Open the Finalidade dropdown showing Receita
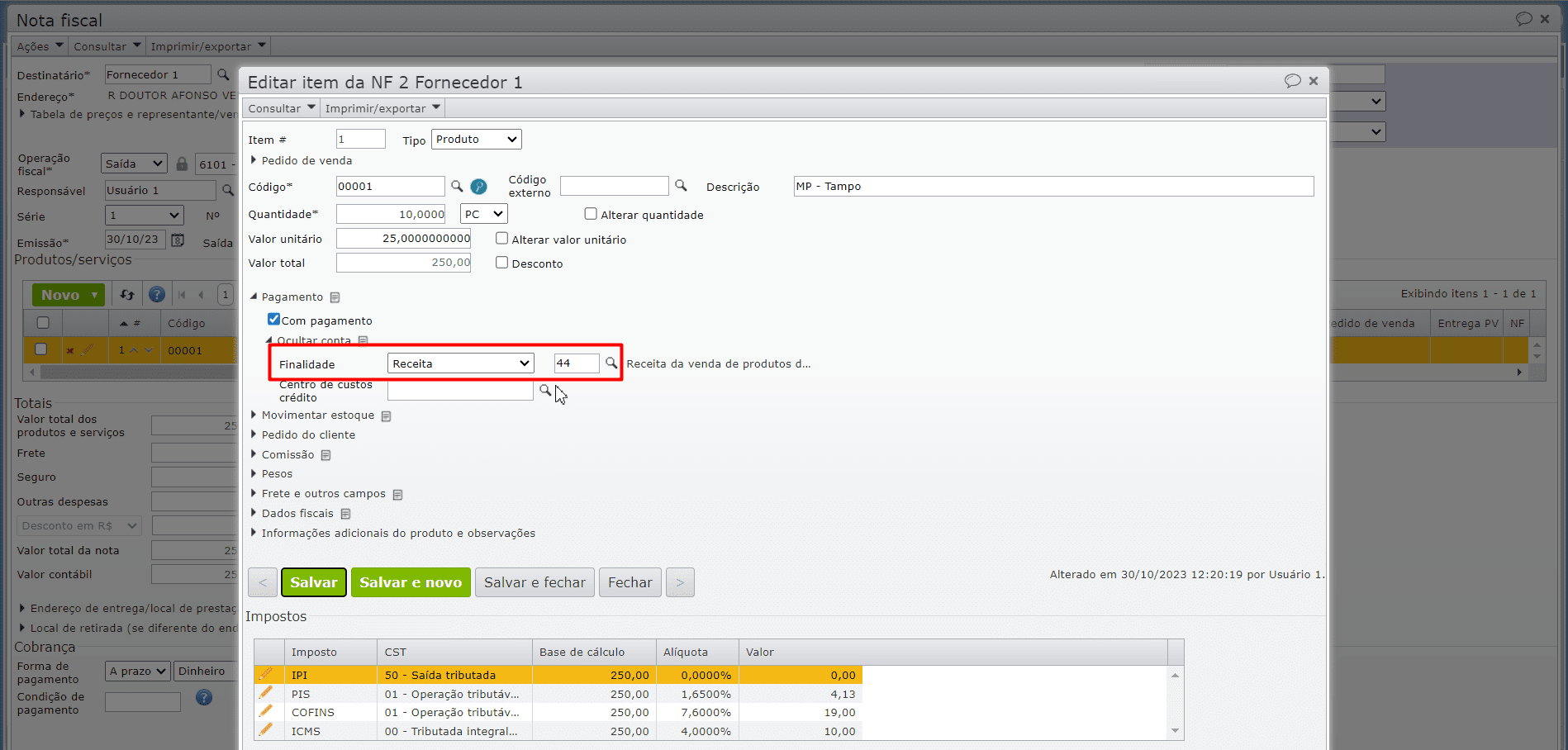1568x750 pixels. (461, 363)
